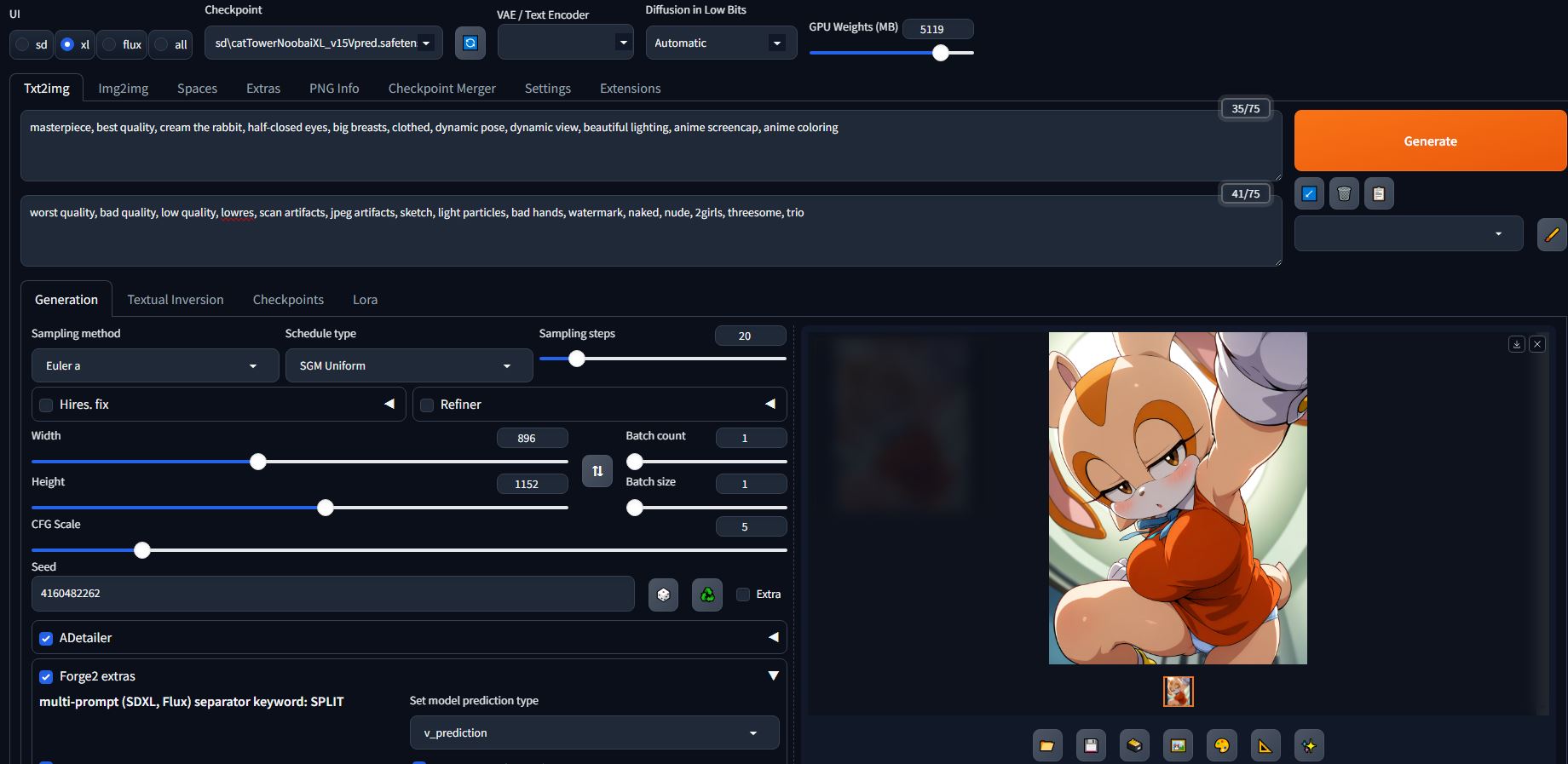Image resolution: width=1568 pixels, height=764 pixels.
Task: Click the green recycle reuse-seed icon
Action: click(707, 595)
